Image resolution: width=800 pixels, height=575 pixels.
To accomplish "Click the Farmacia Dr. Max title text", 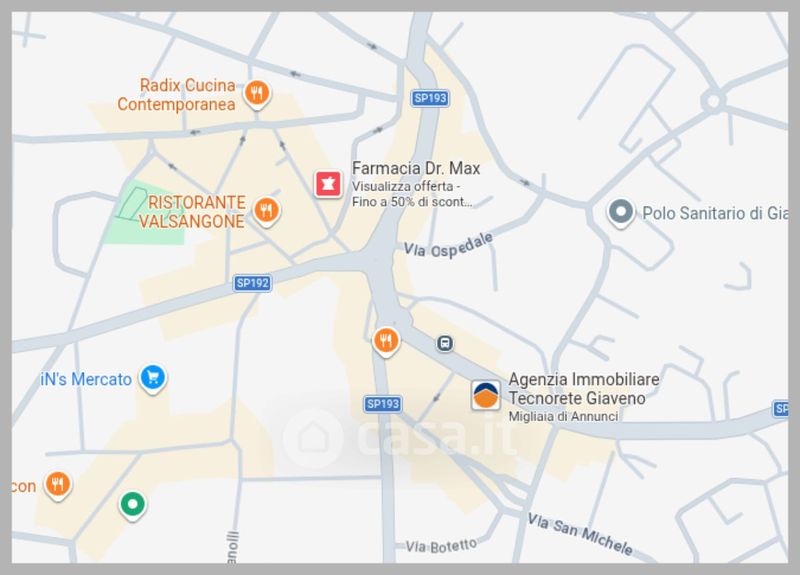I will [x=416, y=168].
